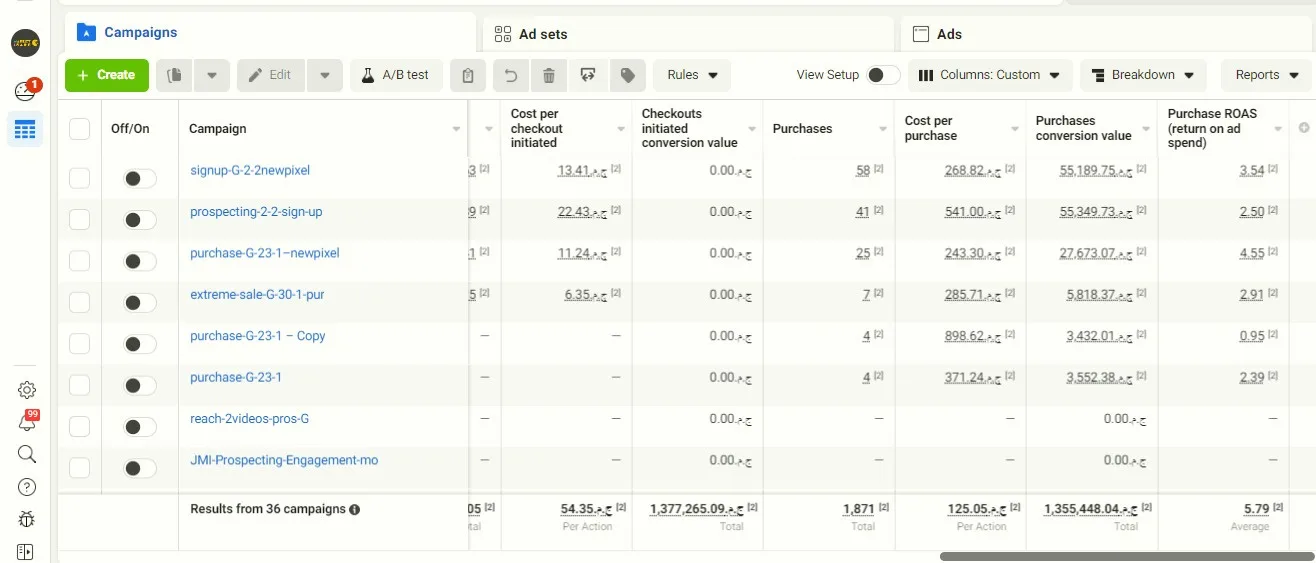The height and width of the screenshot is (563, 1316).
Task: Click the undo arrow icon
Action: pyautogui.click(x=510, y=75)
